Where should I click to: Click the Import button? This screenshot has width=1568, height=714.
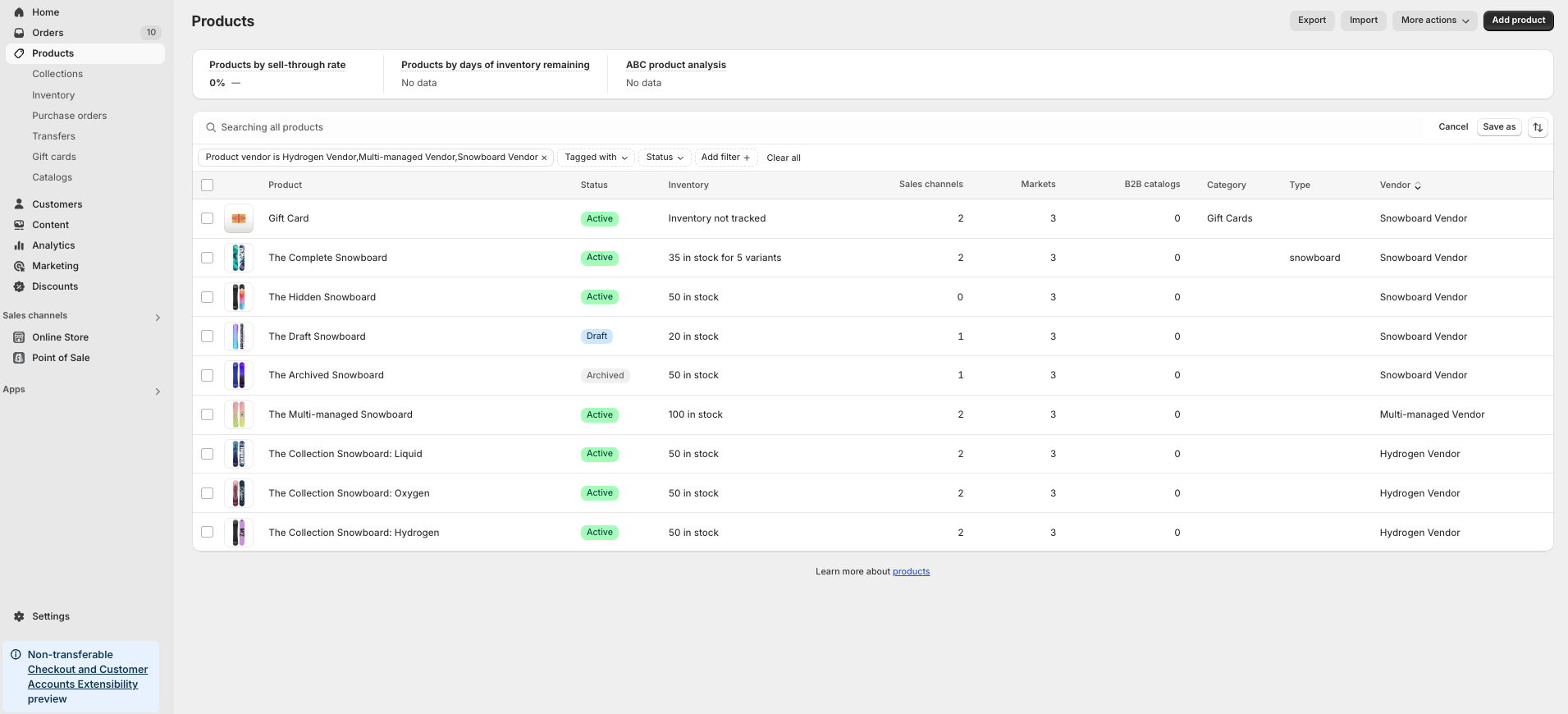click(1364, 21)
